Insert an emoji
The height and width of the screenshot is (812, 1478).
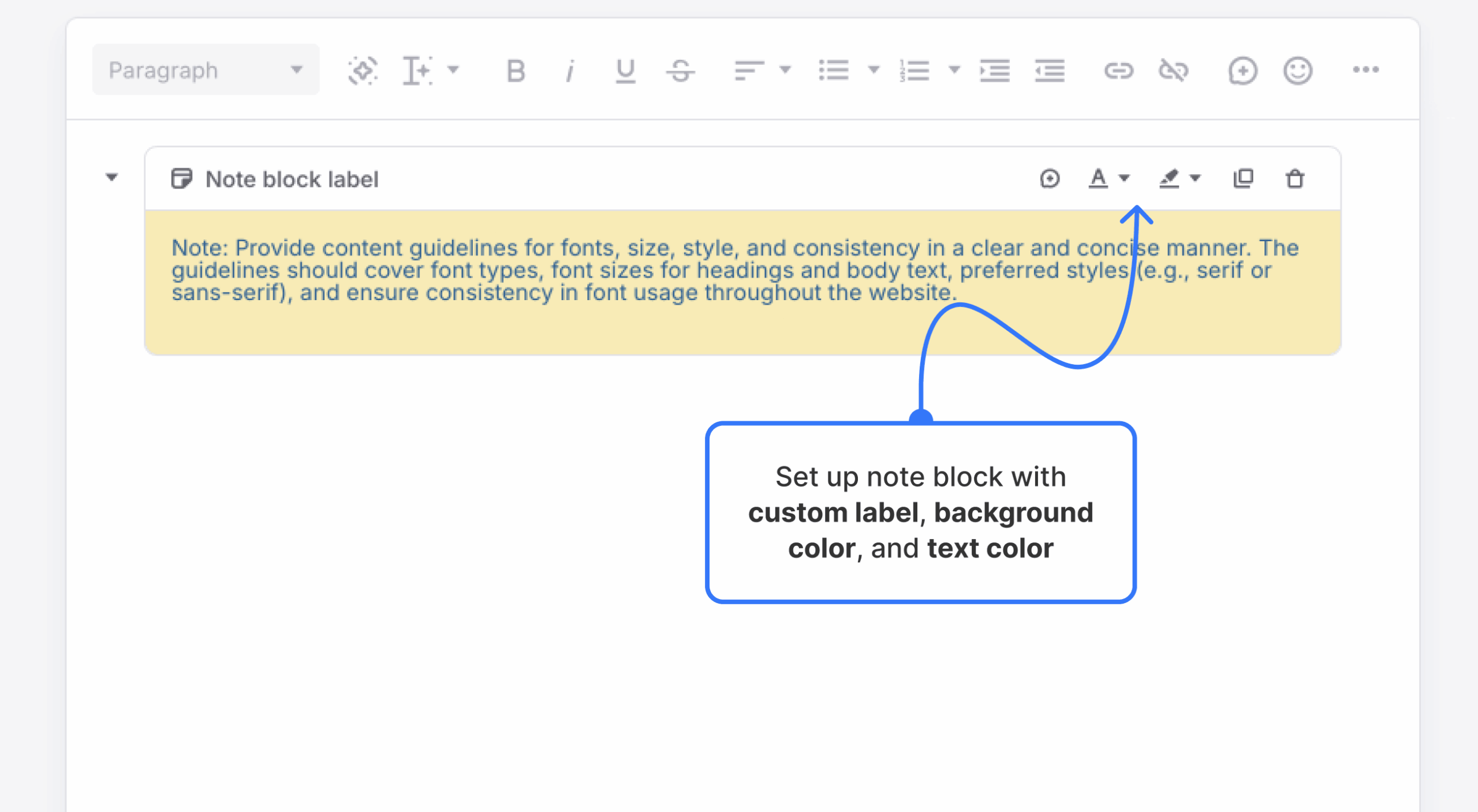pos(1297,70)
